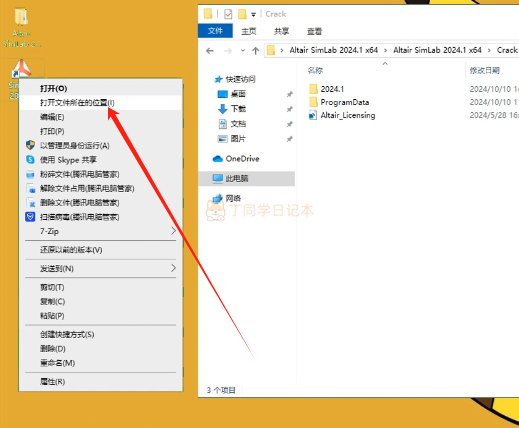The height and width of the screenshot is (428, 519).
Task: Expand chevron between the two Altair SimLab breadcrumbs
Action: click(386, 50)
